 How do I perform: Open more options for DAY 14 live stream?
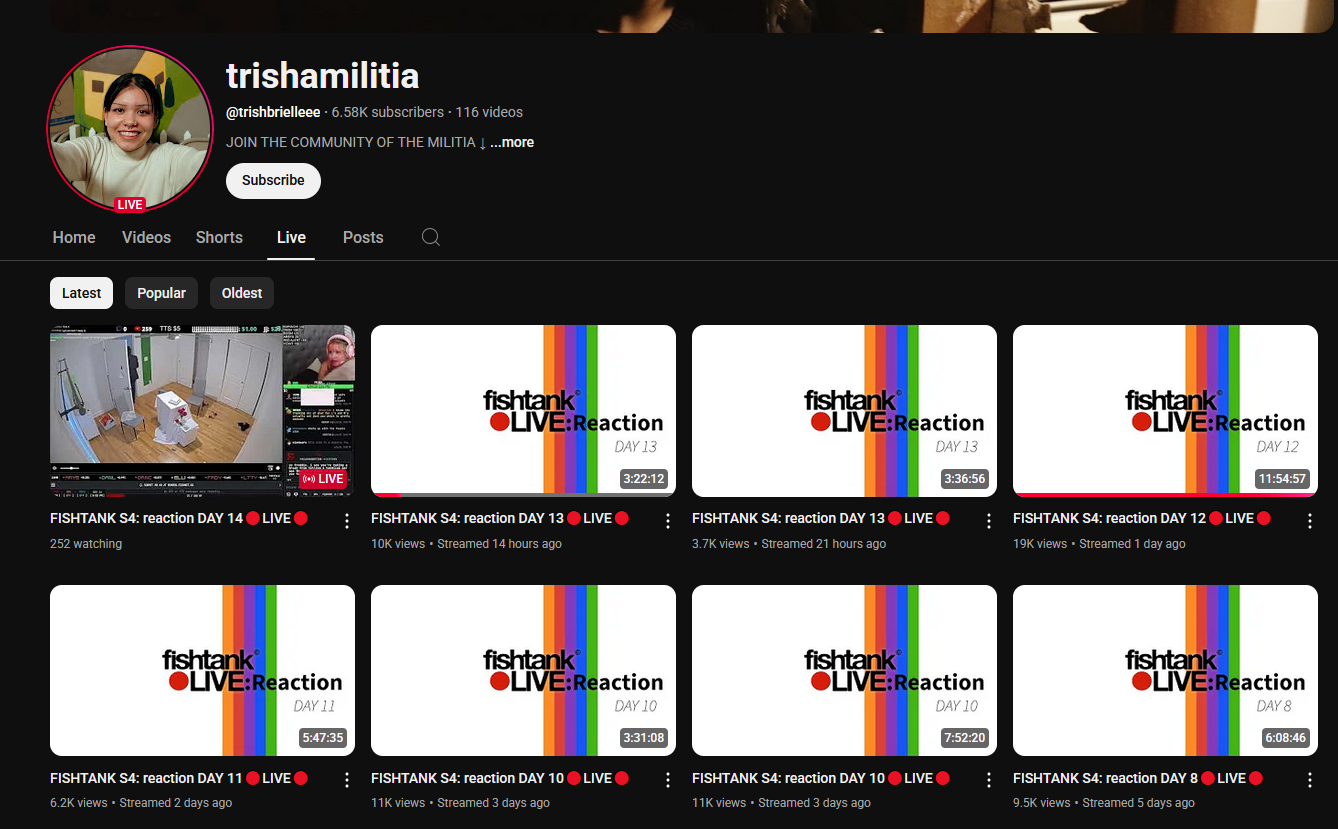click(x=347, y=521)
